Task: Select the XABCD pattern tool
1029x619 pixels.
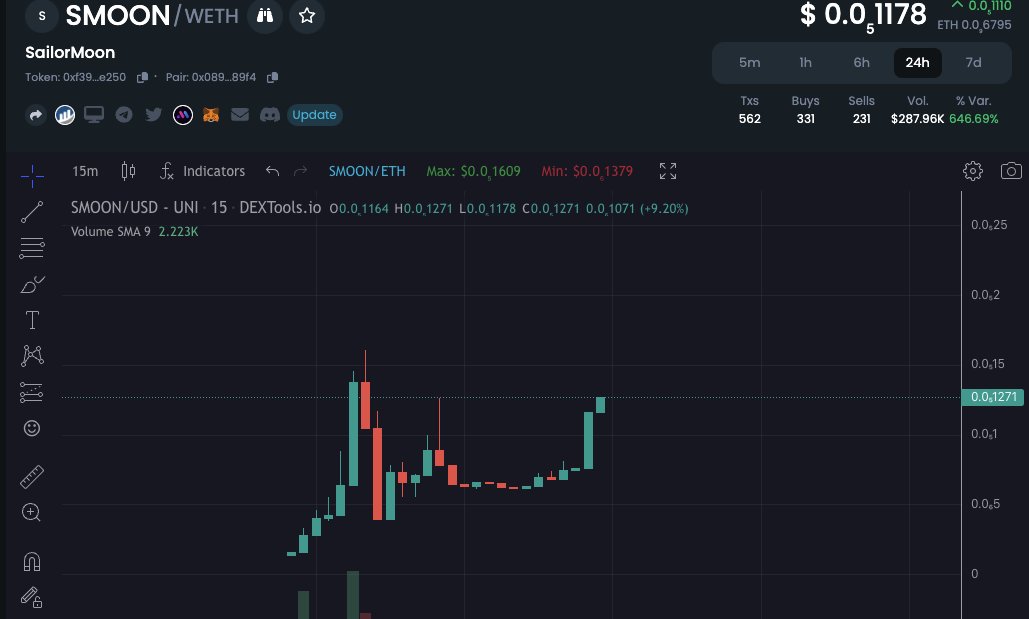Action: pyautogui.click(x=32, y=356)
